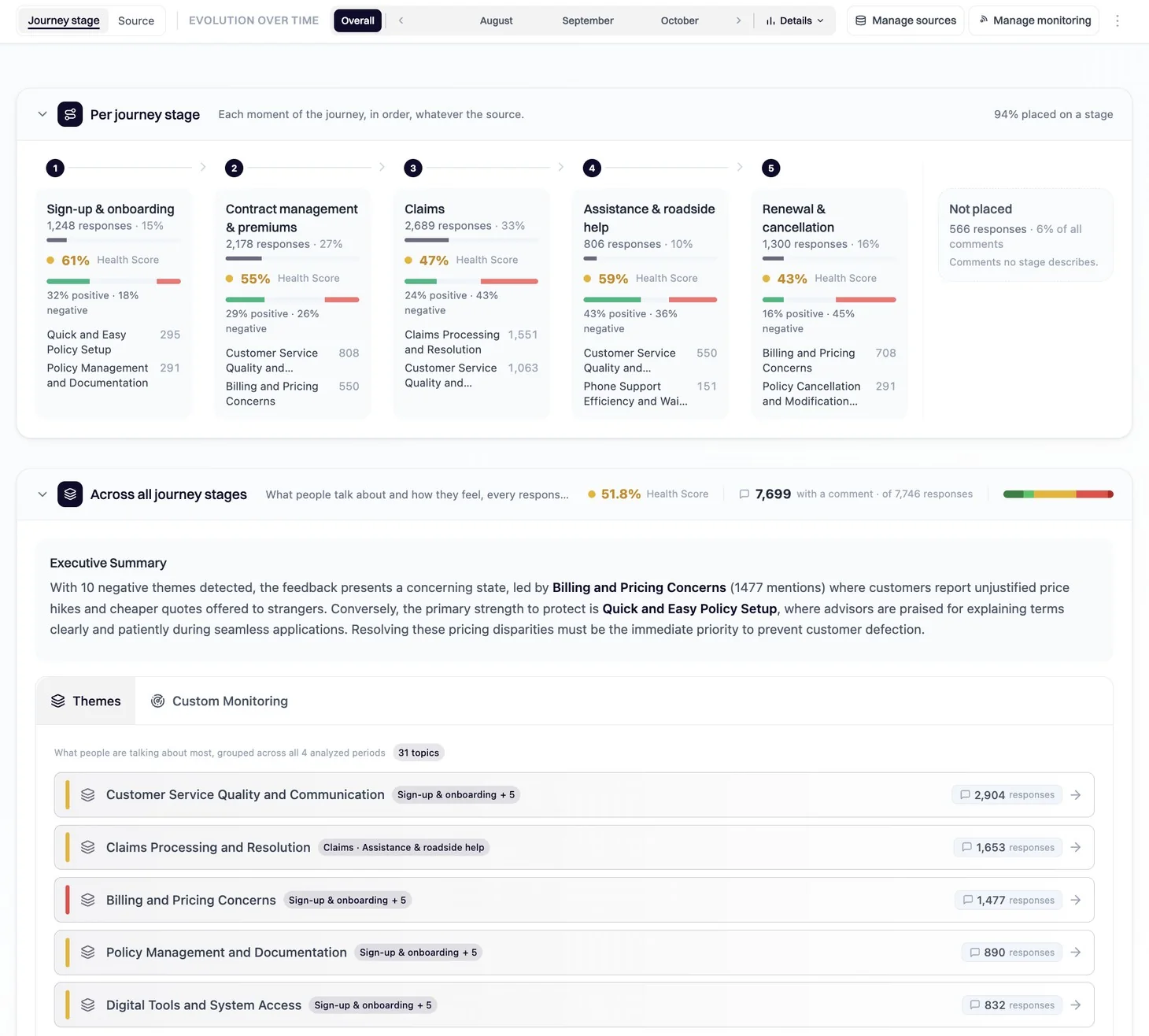Click layers icon beside Digital Tools theme
The image size is (1149, 1036).
[88, 1005]
